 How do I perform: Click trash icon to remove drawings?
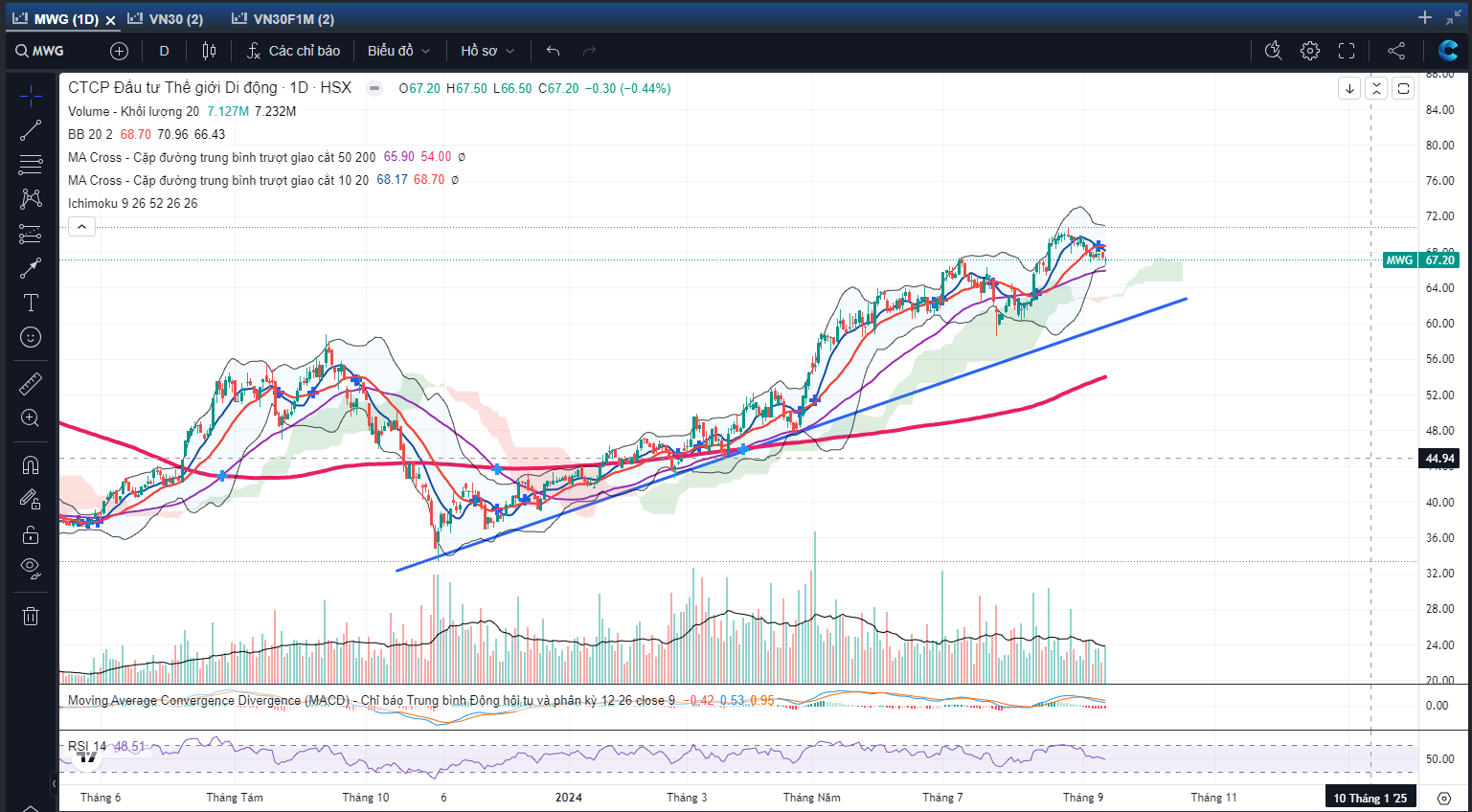coord(31,616)
